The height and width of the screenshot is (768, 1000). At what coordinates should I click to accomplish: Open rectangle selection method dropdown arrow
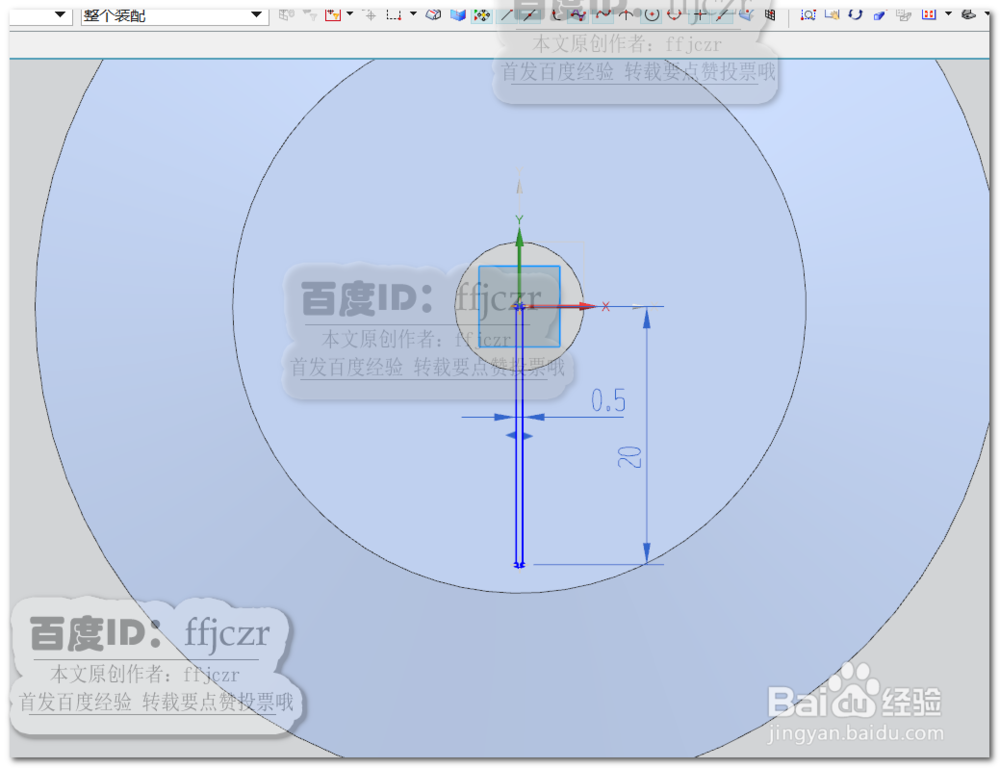(x=413, y=14)
